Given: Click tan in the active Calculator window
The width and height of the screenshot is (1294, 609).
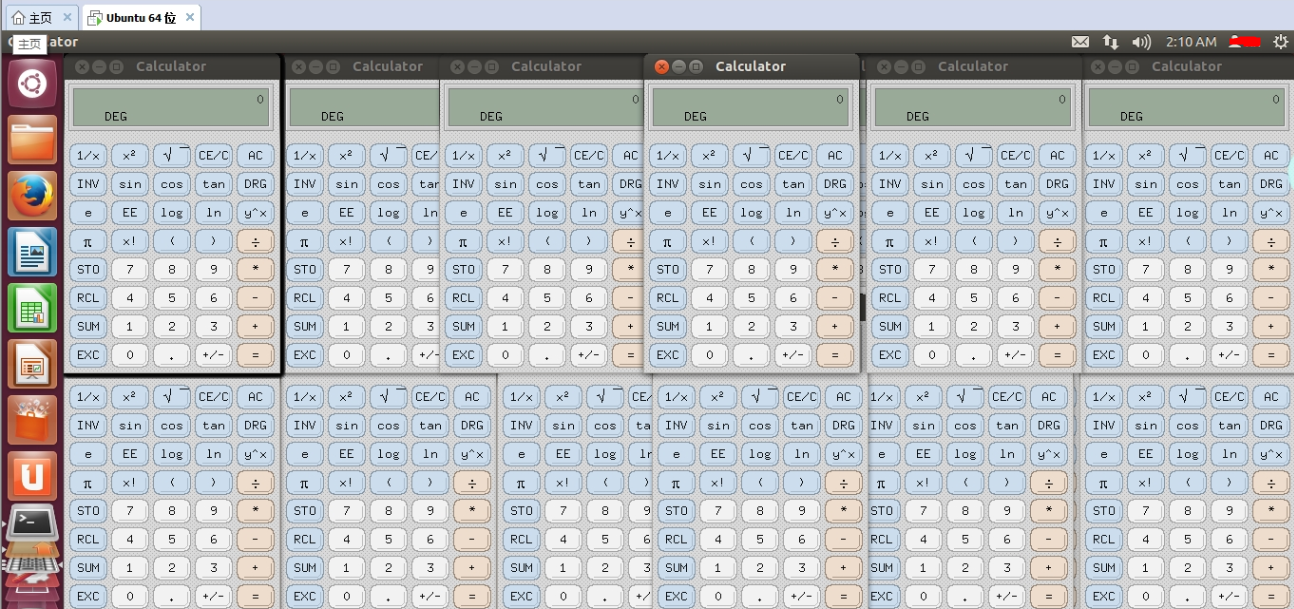Looking at the screenshot, I should point(793,184).
